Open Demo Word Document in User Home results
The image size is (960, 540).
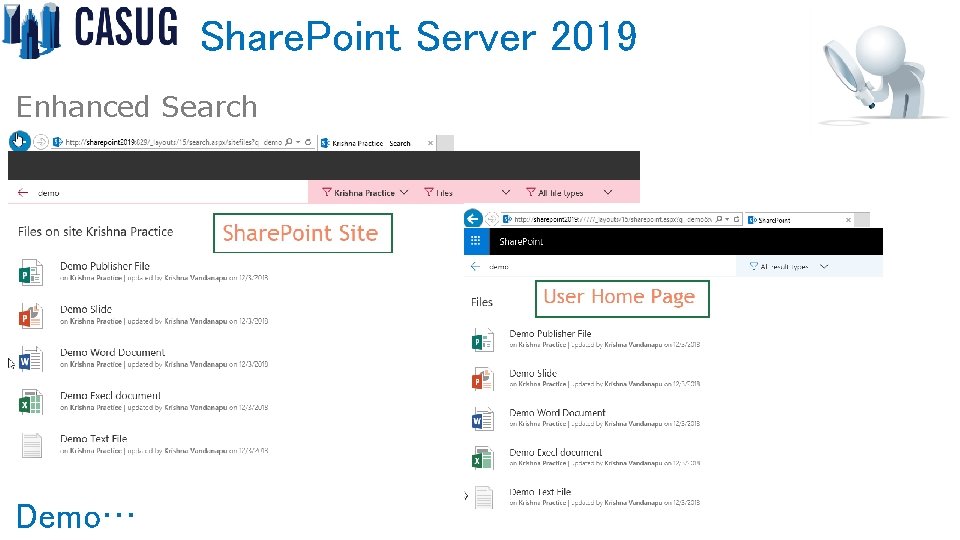point(557,413)
